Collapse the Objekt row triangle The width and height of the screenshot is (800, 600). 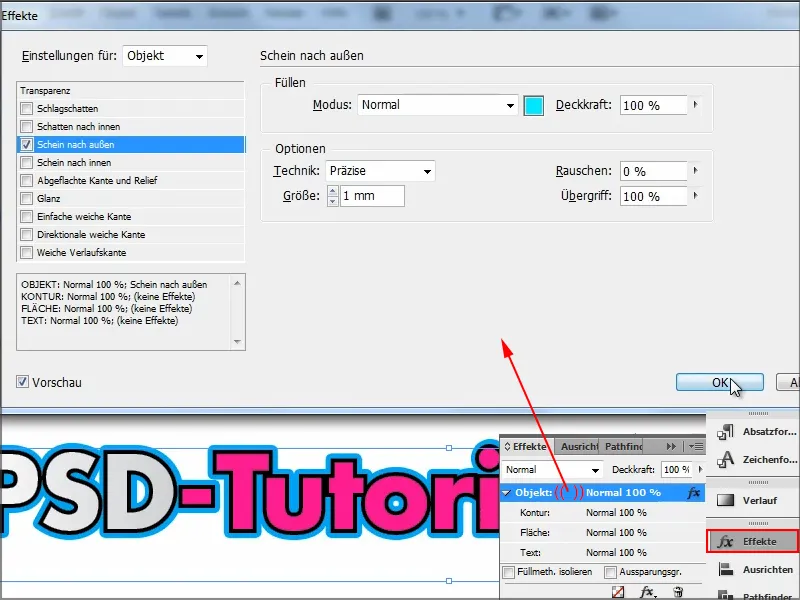pyautogui.click(x=506, y=493)
